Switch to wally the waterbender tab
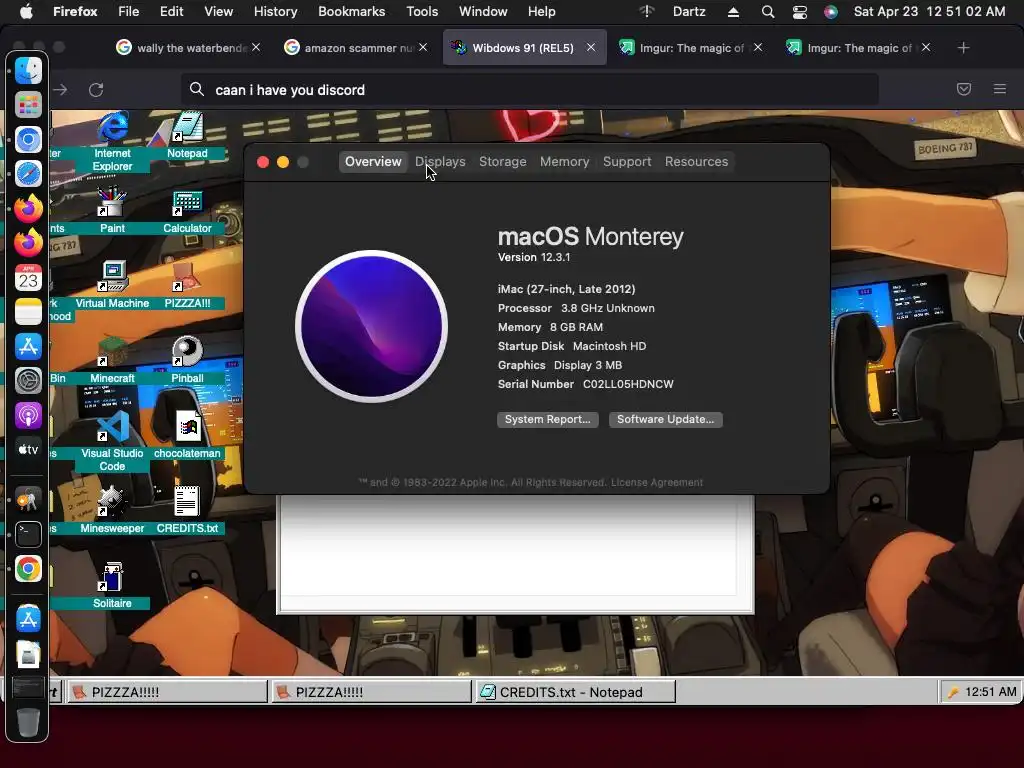This screenshot has height=768, width=1024. 188,48
